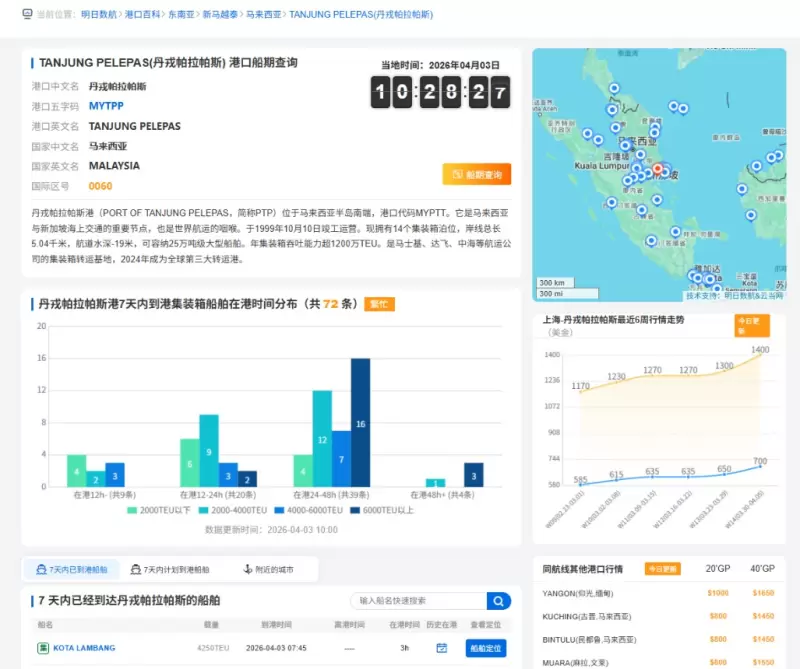
Task: Focus the ship name quick search field
Action: 418,601
